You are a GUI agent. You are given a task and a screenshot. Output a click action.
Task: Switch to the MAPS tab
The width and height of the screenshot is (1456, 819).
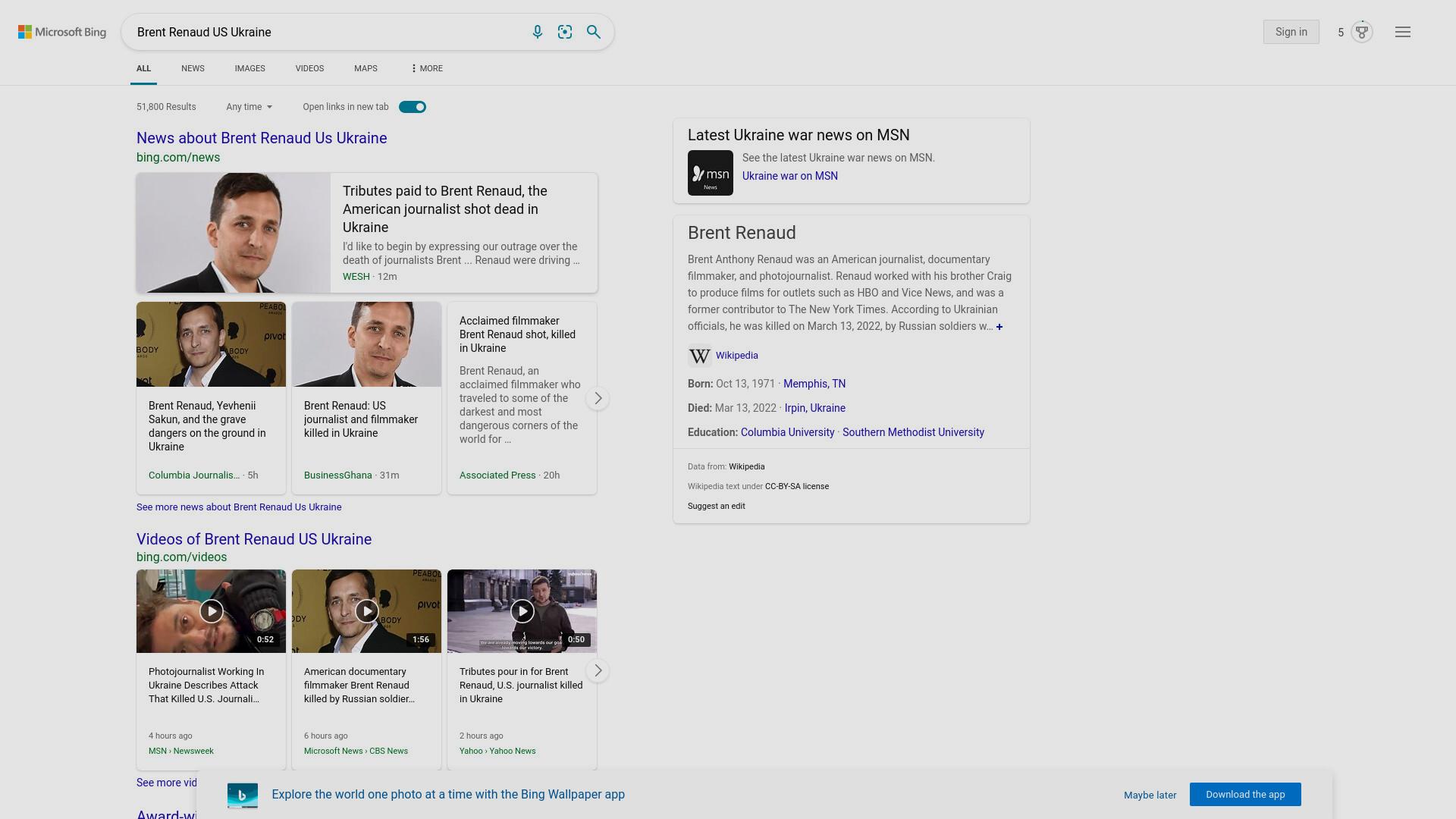pyautogui.click(x=366, y=68)
